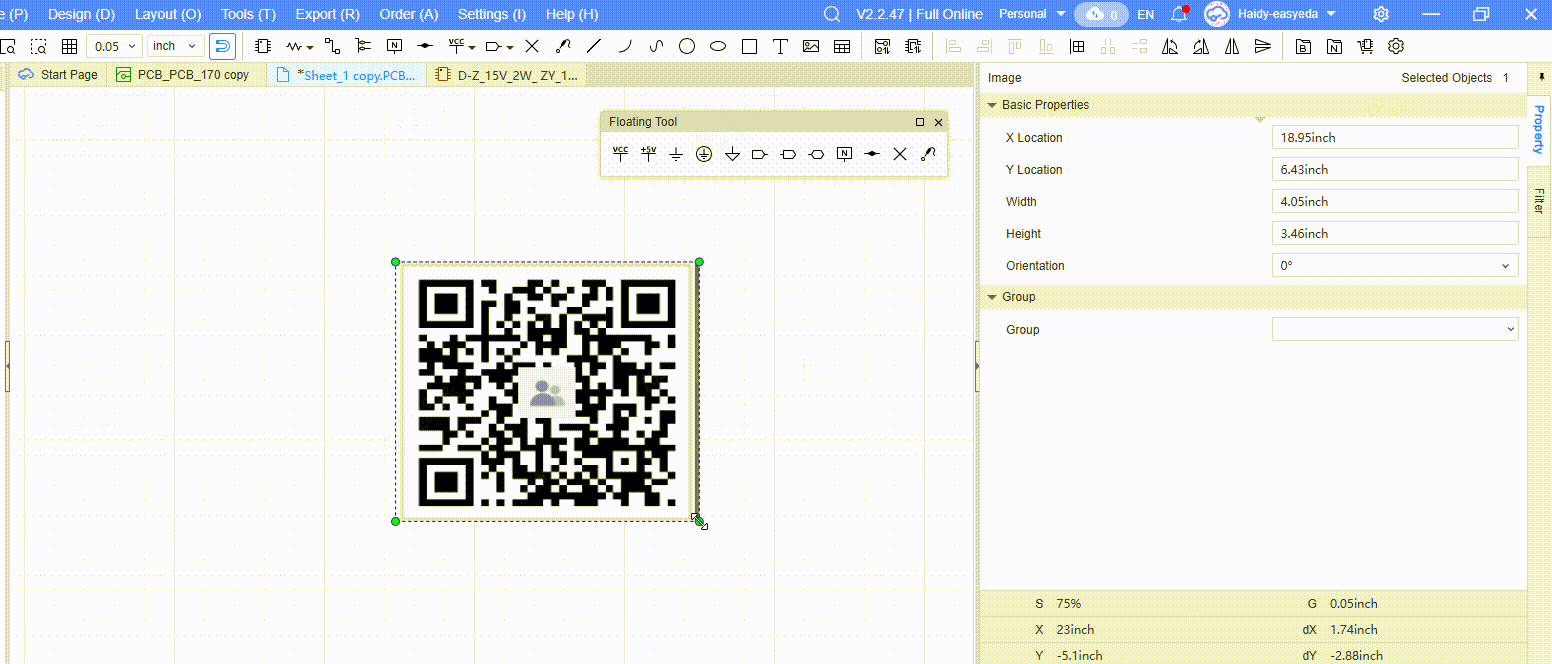Edit Width value field
This screenshot has width=1552, height=664.
click(x=1395, y=202)
